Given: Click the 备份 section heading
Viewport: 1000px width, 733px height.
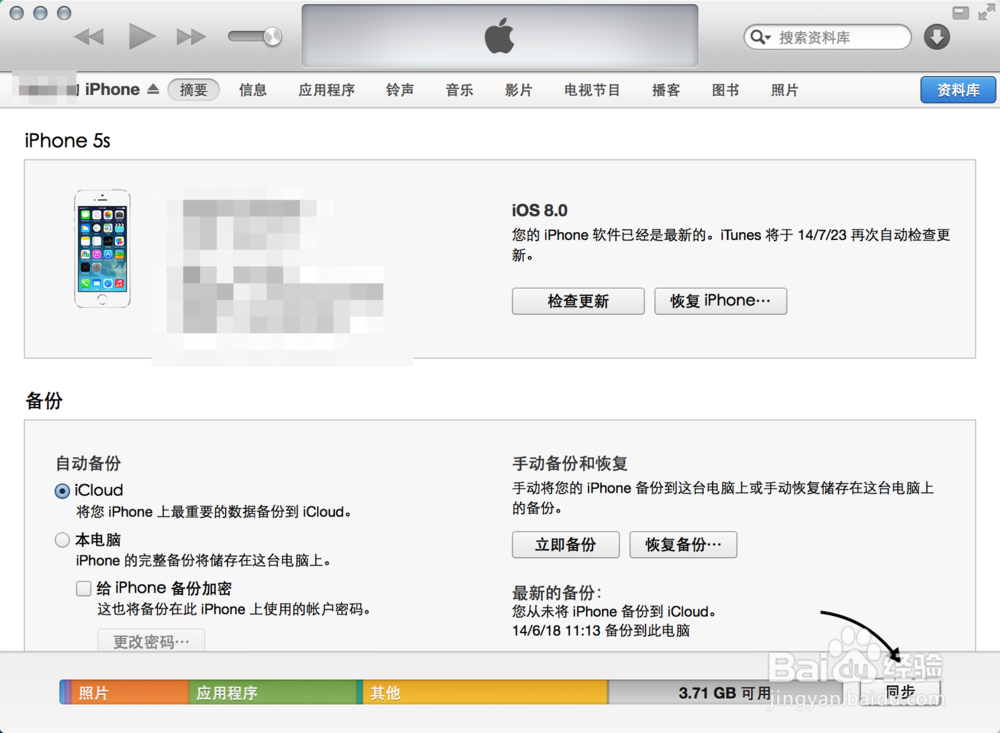Looking at the screenshot, I should [44, 401].
